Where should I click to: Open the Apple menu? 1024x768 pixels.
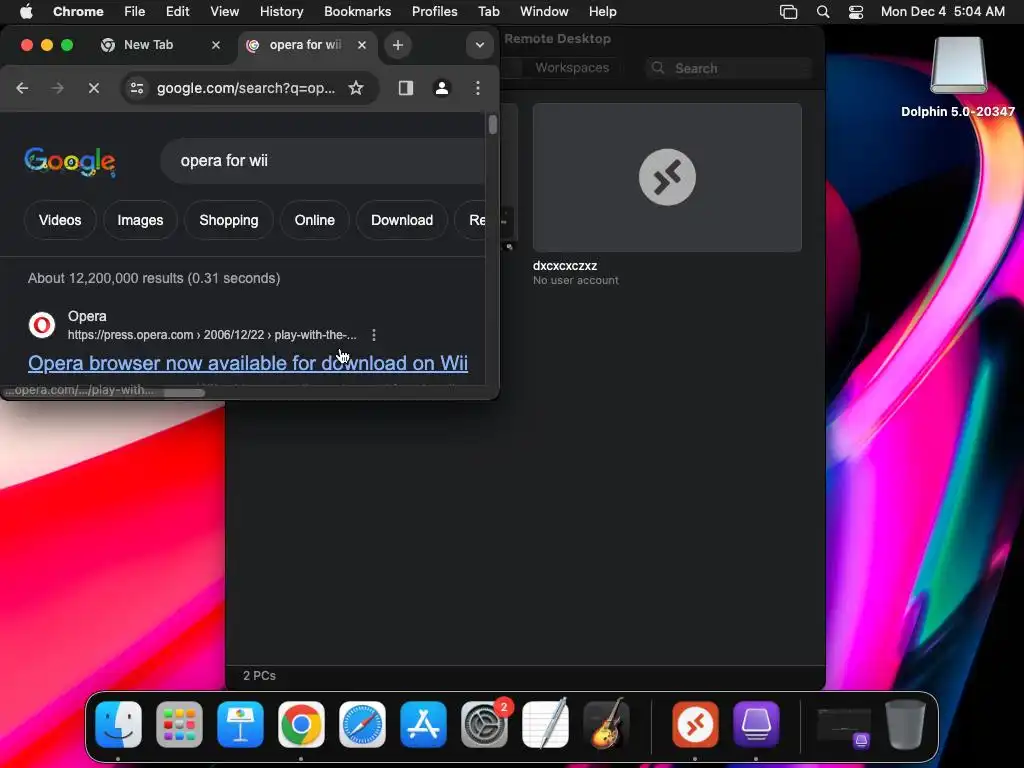click(25, 12)
